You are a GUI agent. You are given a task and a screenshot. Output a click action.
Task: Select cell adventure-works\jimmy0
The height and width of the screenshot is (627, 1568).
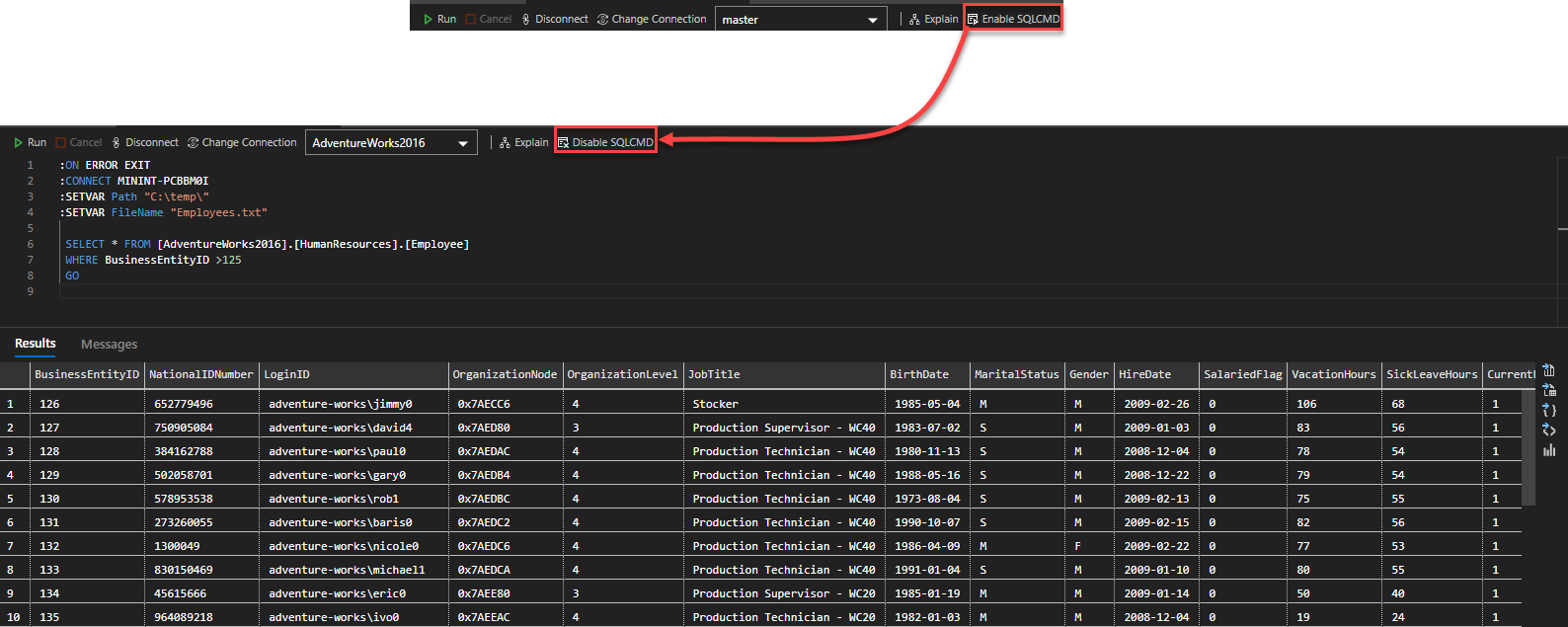tap(353, 404)
